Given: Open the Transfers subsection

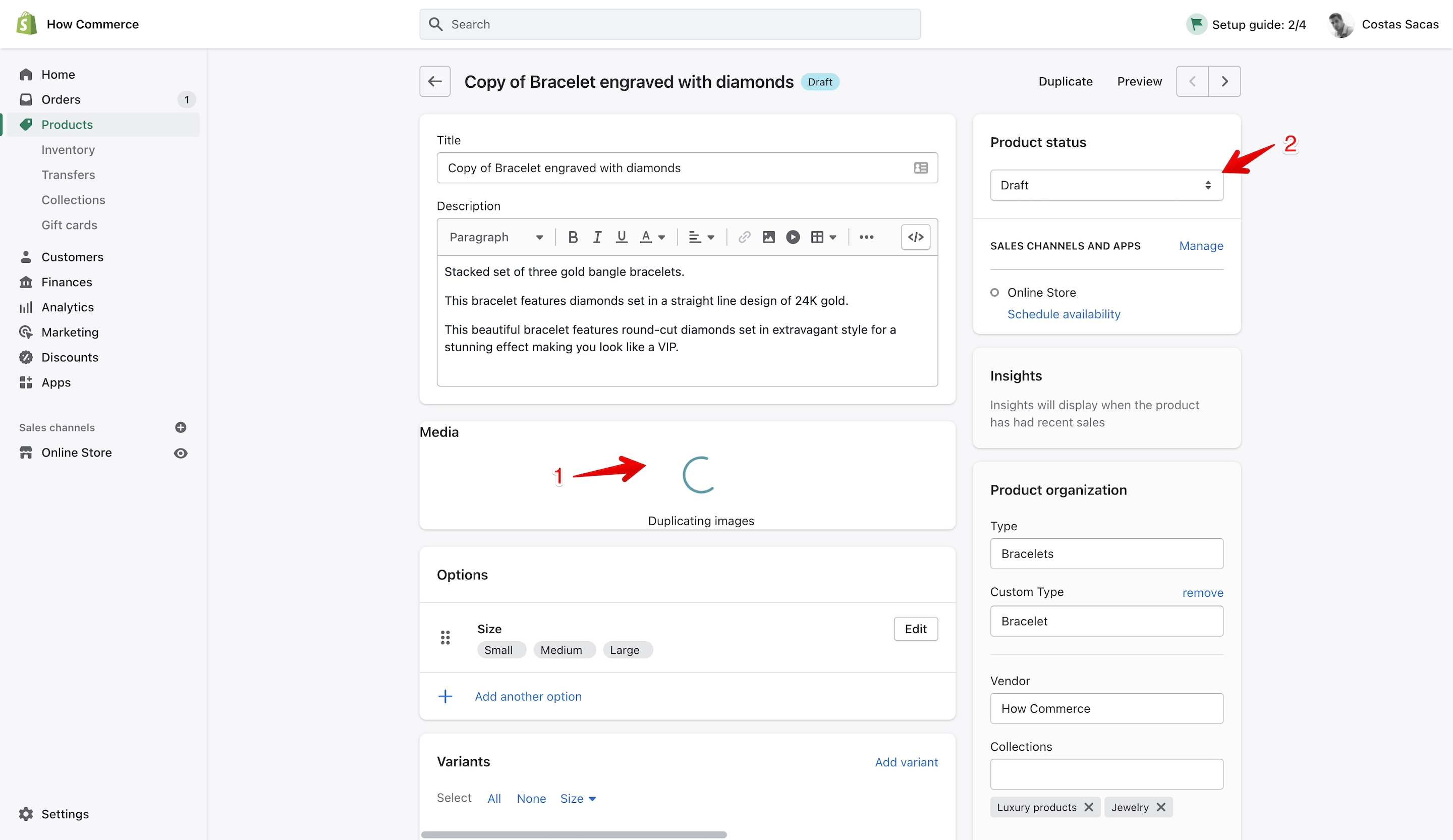Looking at the screenshot, I should point(68,174).
